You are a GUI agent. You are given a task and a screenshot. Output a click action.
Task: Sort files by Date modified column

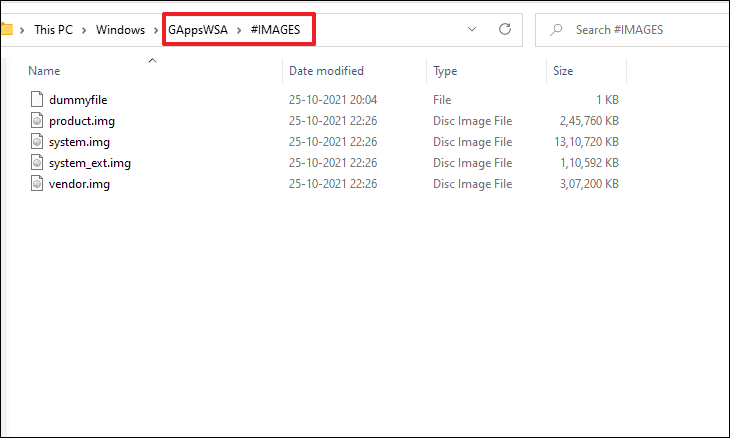tap(326, 71)
